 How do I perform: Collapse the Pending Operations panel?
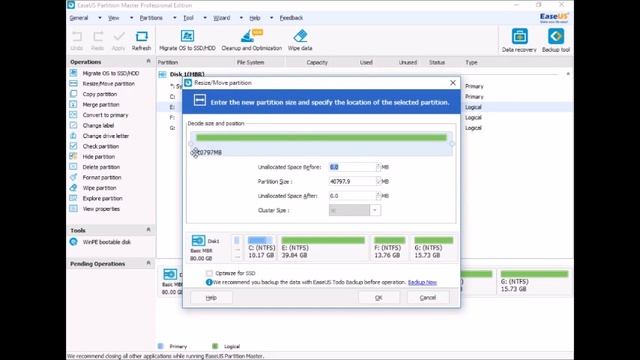149,263
